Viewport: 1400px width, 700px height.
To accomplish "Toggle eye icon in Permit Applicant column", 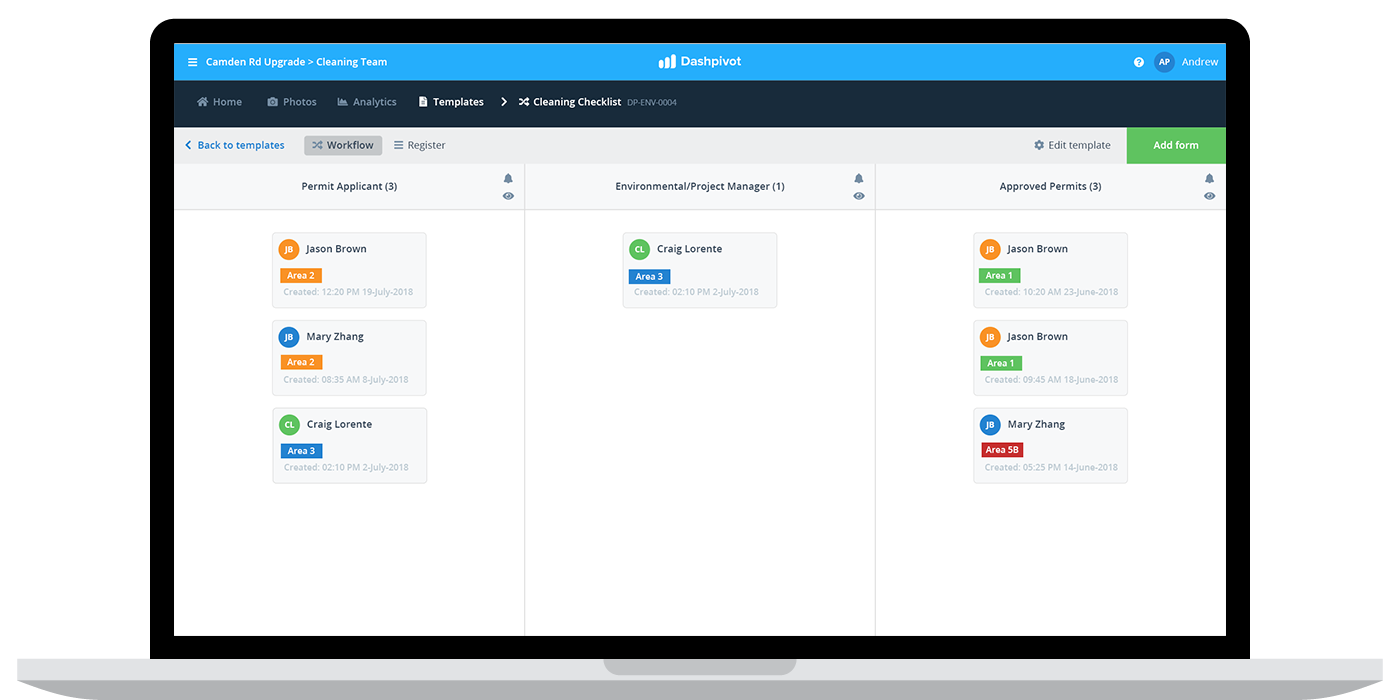I will (x=508, y=196).
